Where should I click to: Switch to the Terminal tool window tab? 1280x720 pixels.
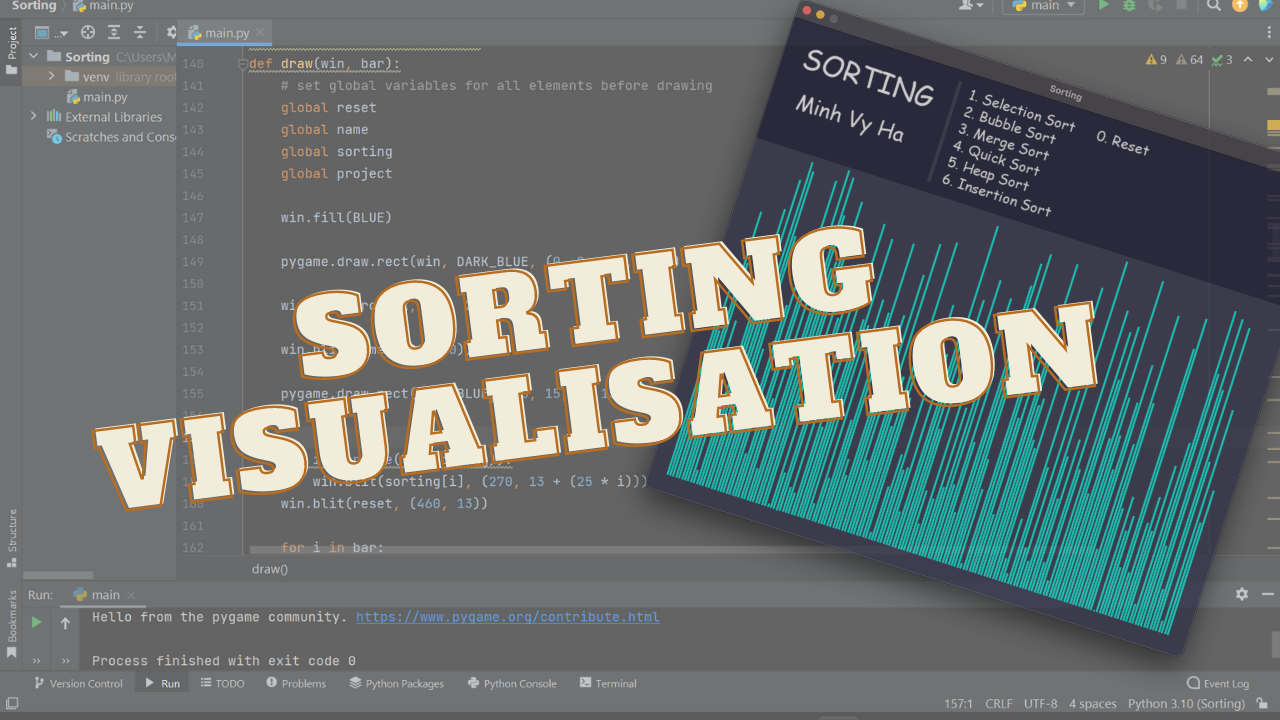pos(607,683)
